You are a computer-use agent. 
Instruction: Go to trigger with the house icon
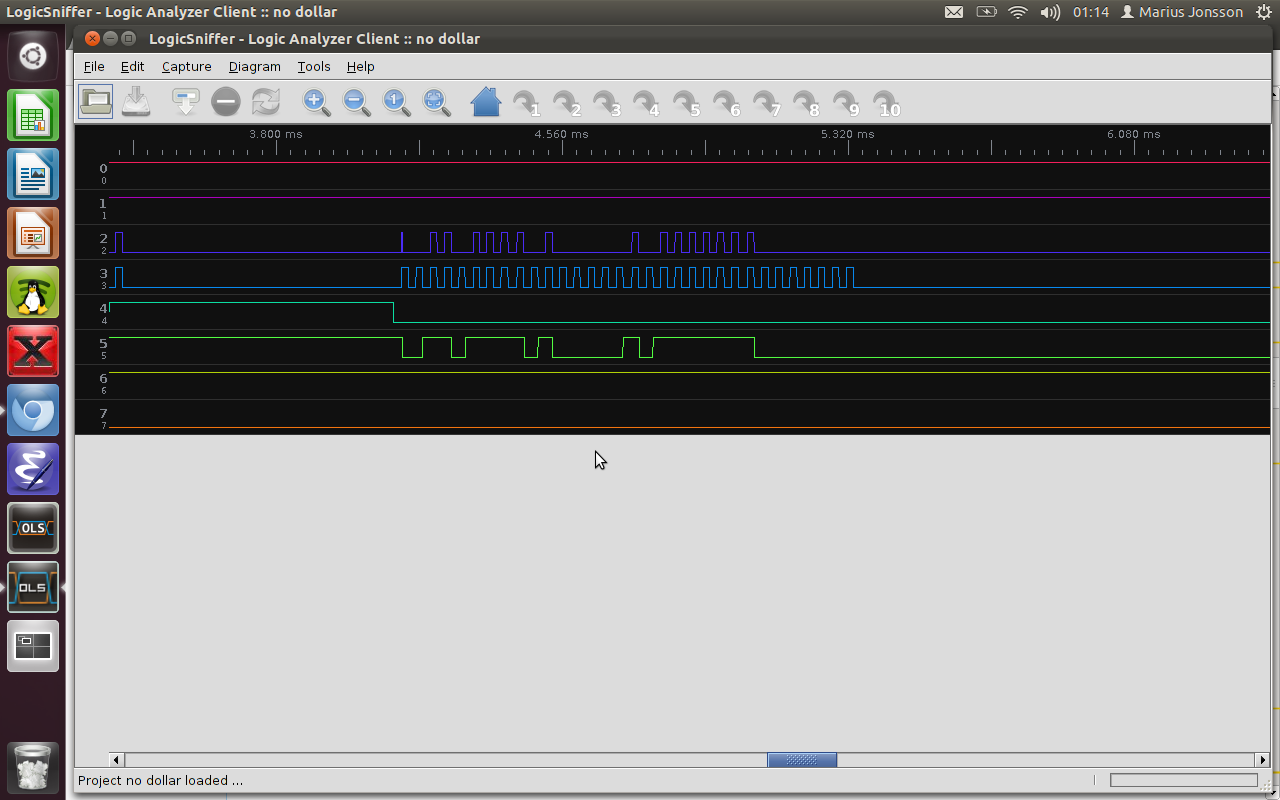pos(486,101)
